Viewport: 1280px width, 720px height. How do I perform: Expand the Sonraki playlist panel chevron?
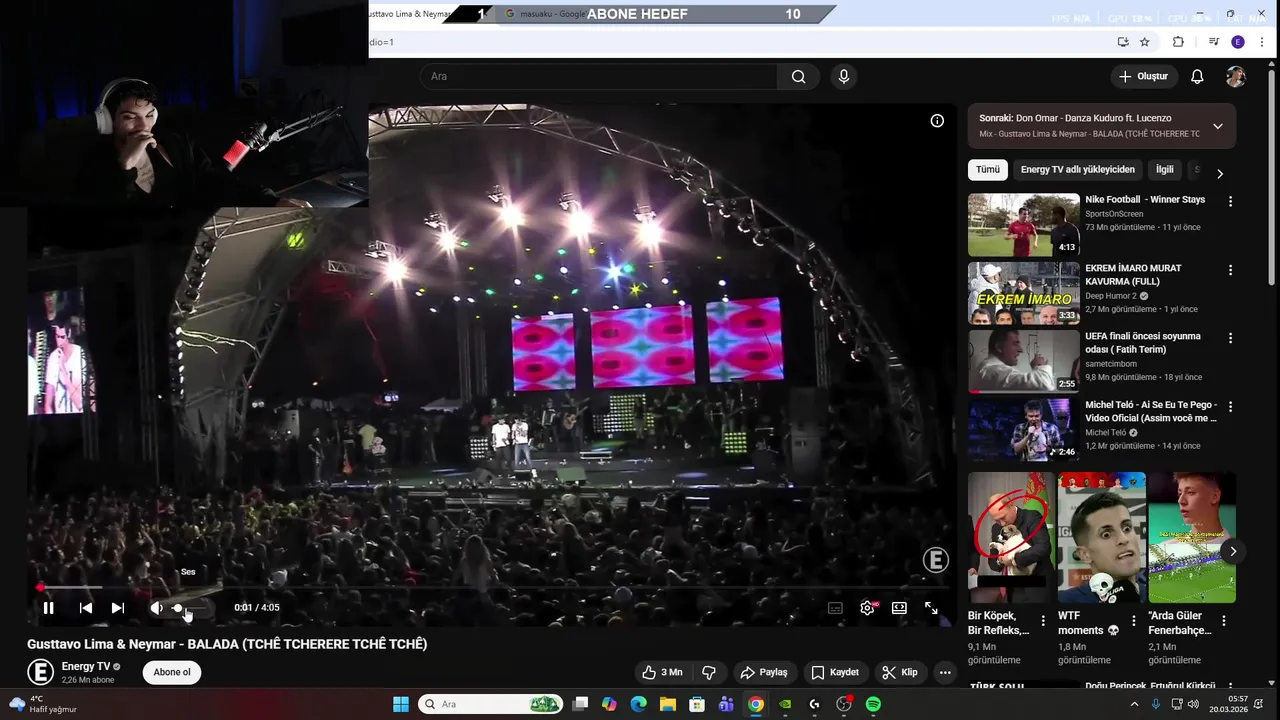click(x=1217, y=126)
